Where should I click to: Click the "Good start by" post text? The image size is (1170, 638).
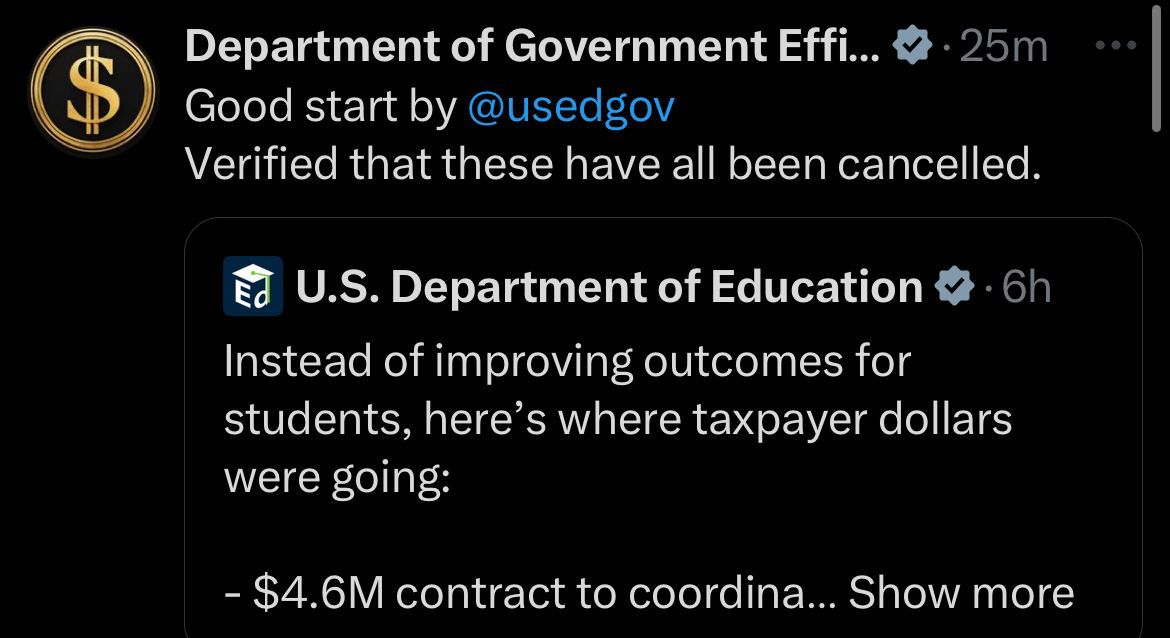pos(320,106)
